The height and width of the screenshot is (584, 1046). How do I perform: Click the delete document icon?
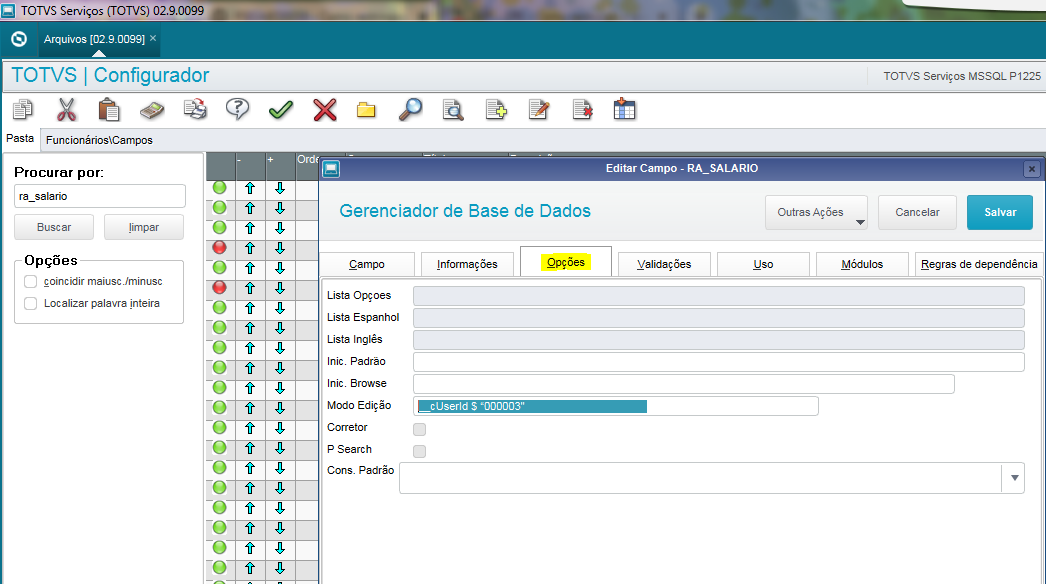tap(582, 109)
